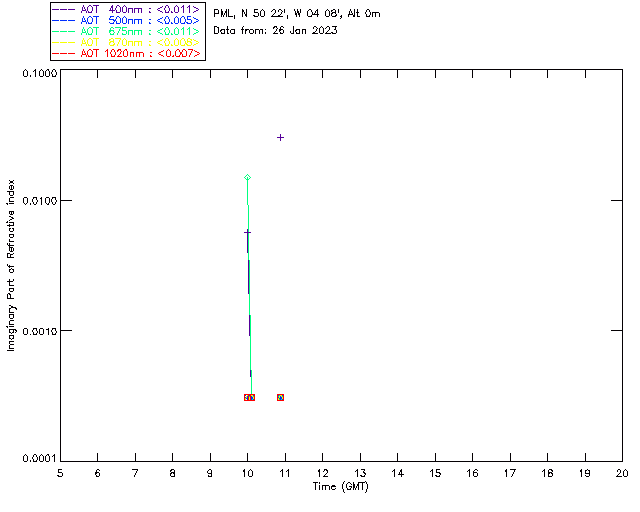Viewport: 640px width, 512px height.
Task: Click the y-axis label 0.0001
Action: 39,459
